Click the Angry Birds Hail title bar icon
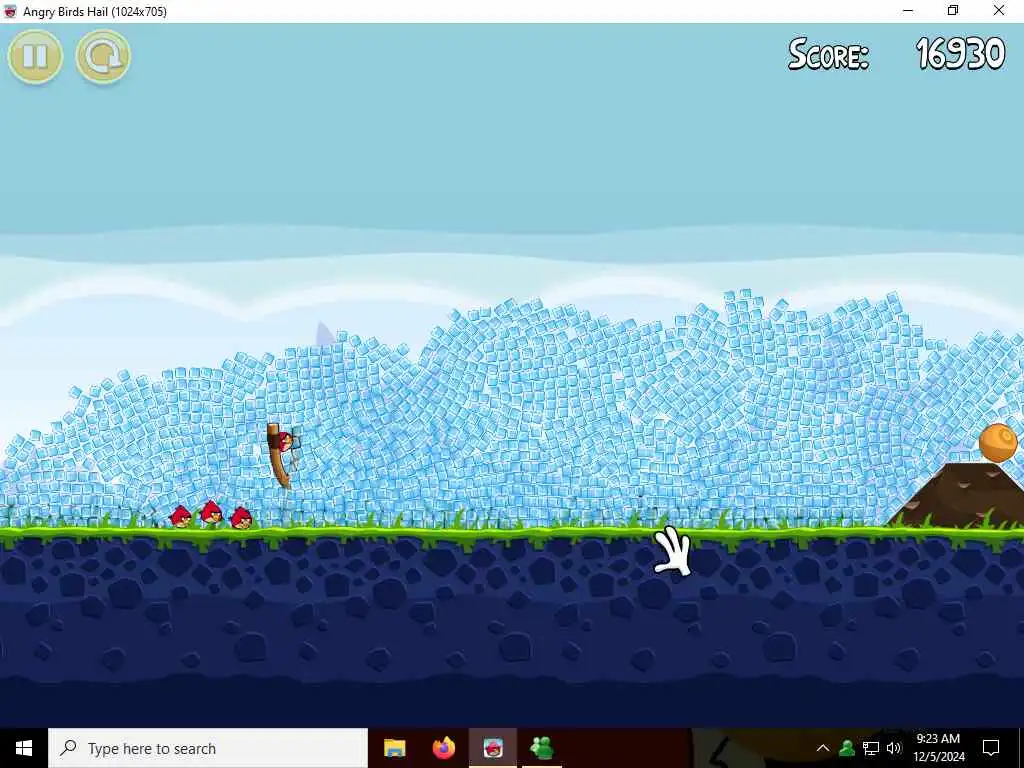This screenshot has height=768, width=1024. tap(10, 11)
